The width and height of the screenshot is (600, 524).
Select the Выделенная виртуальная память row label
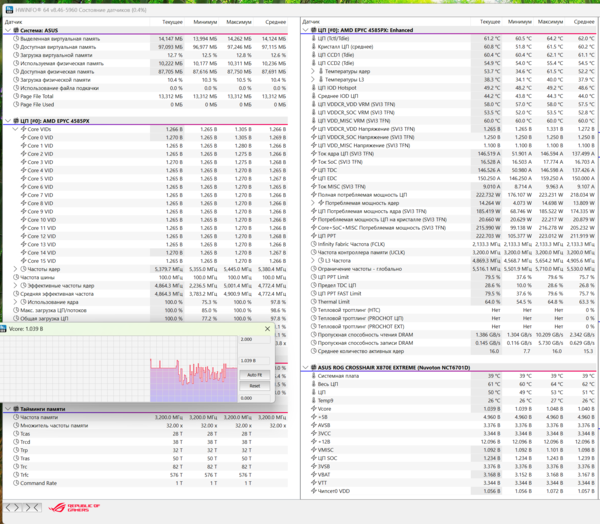coord(60,39)
